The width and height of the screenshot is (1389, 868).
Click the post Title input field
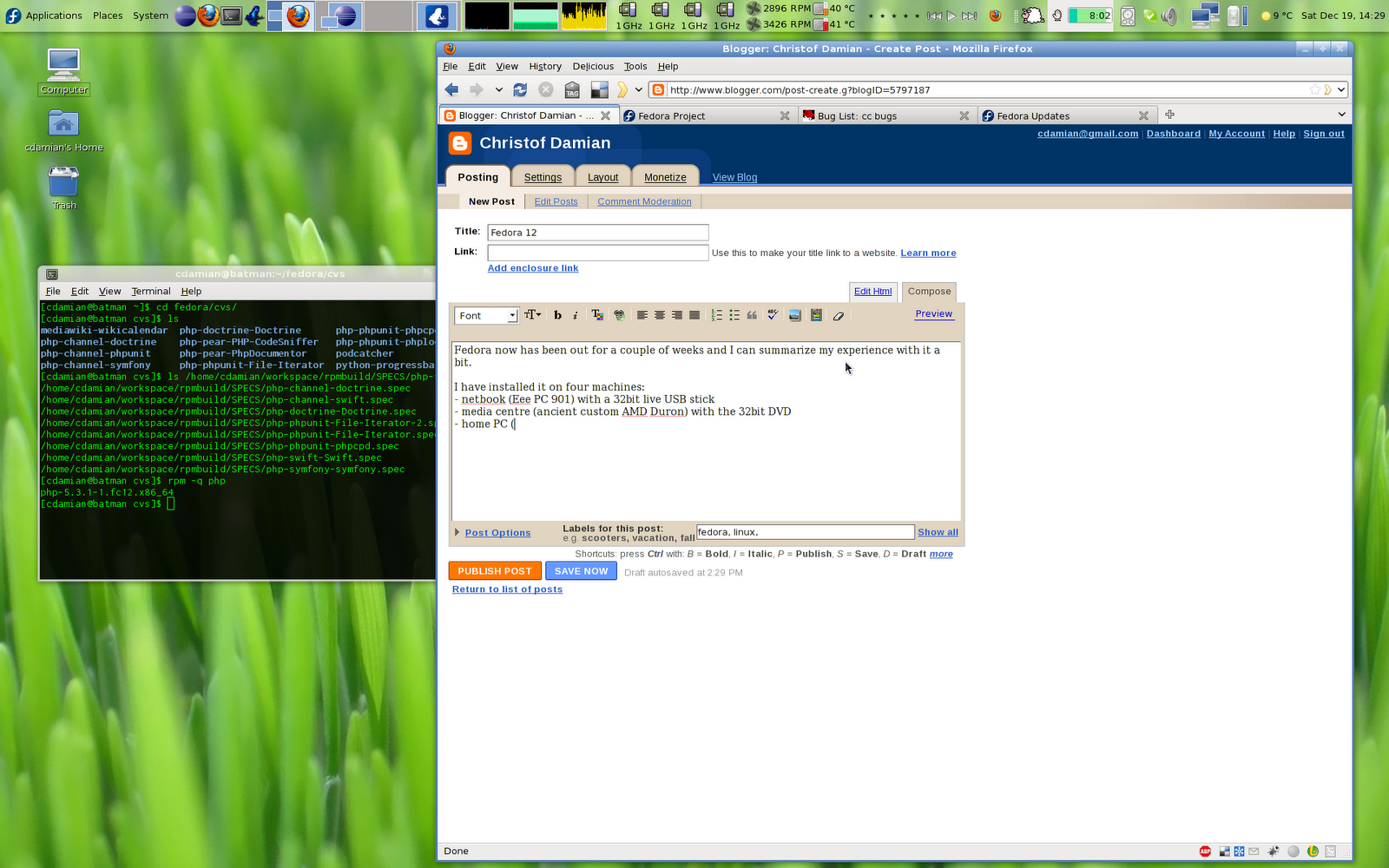pyautogui.click(x=597, y=233)
